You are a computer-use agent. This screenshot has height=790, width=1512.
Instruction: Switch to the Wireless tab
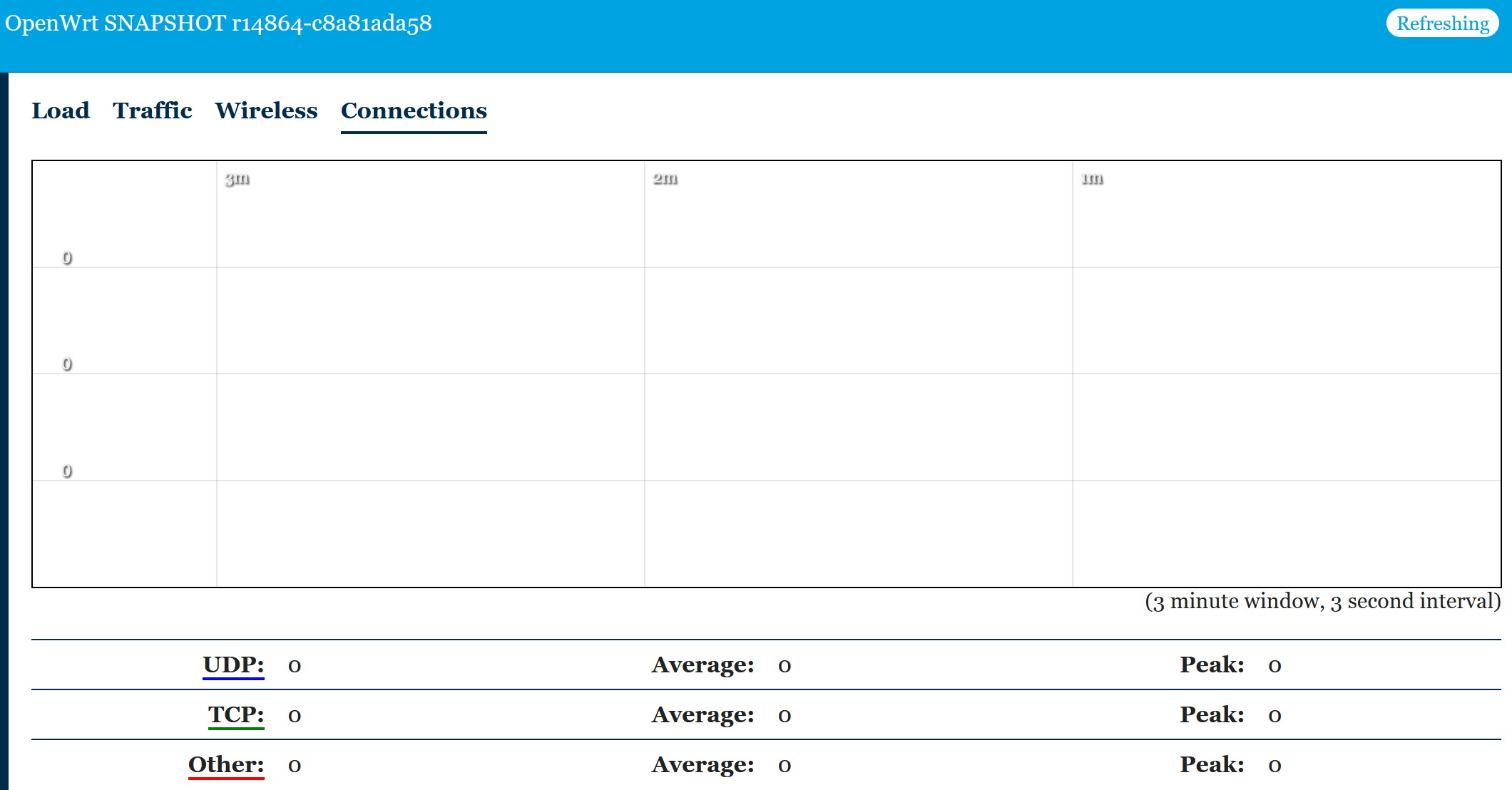(x=267, y=111)
